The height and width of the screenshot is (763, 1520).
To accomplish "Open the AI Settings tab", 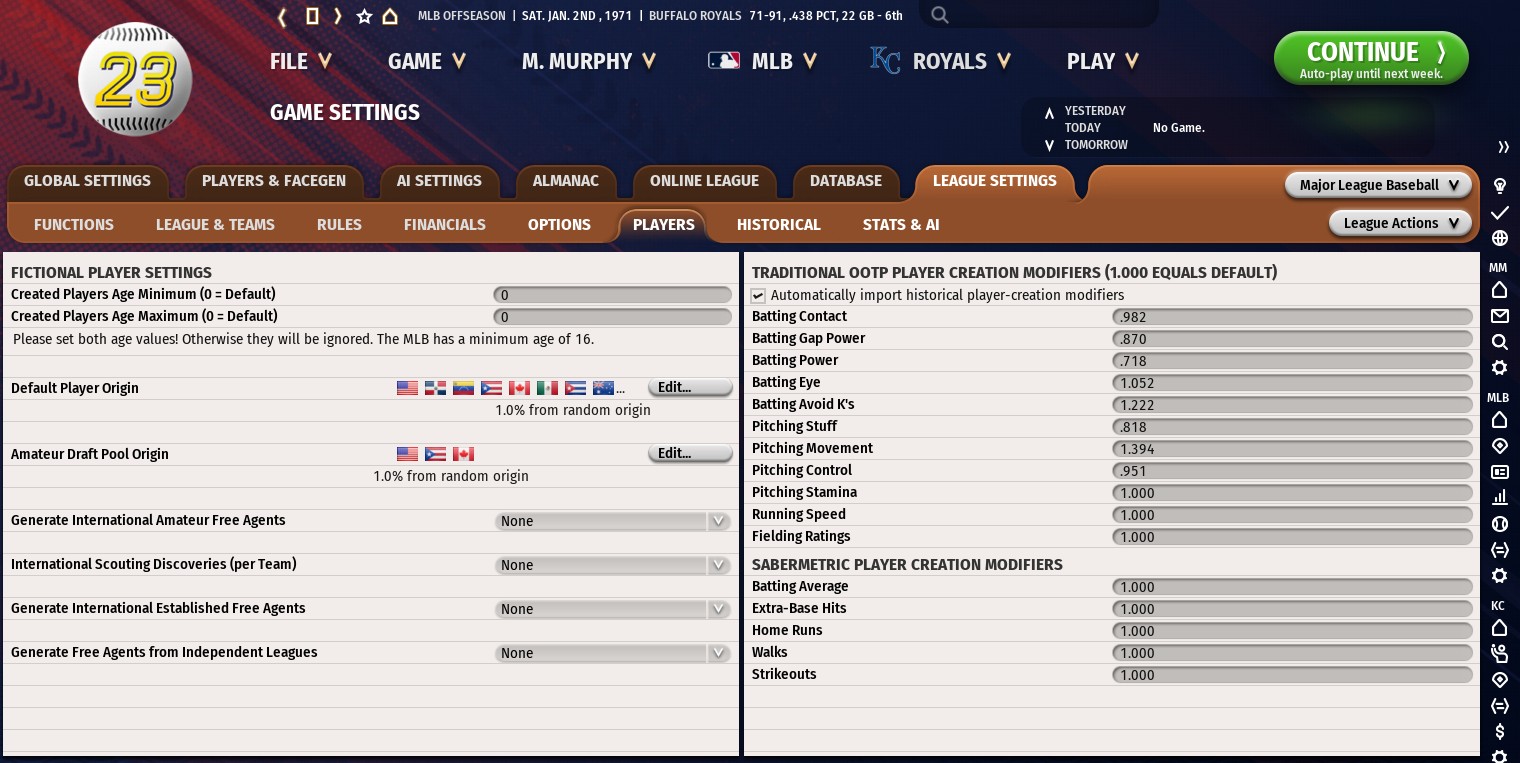I will [x=439, y=181].
